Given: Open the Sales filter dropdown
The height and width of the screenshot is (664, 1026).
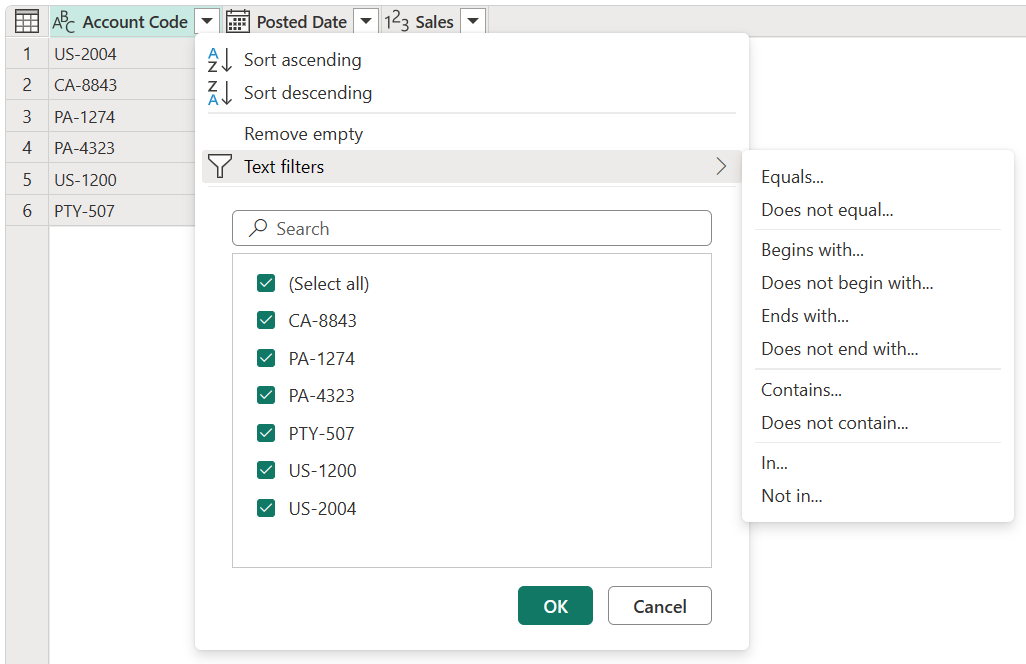Looking at the screenshot, I should pyautogui.click(x=472, y=20).
